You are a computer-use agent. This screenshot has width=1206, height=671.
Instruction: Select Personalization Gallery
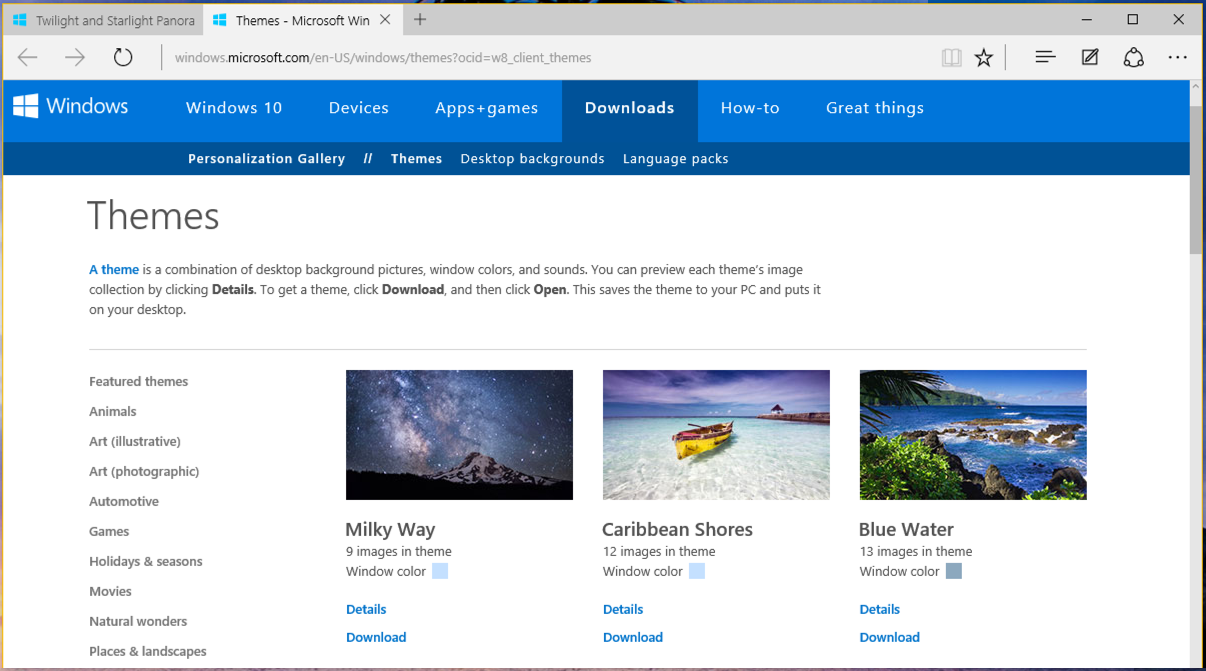[x=266, y=158]
